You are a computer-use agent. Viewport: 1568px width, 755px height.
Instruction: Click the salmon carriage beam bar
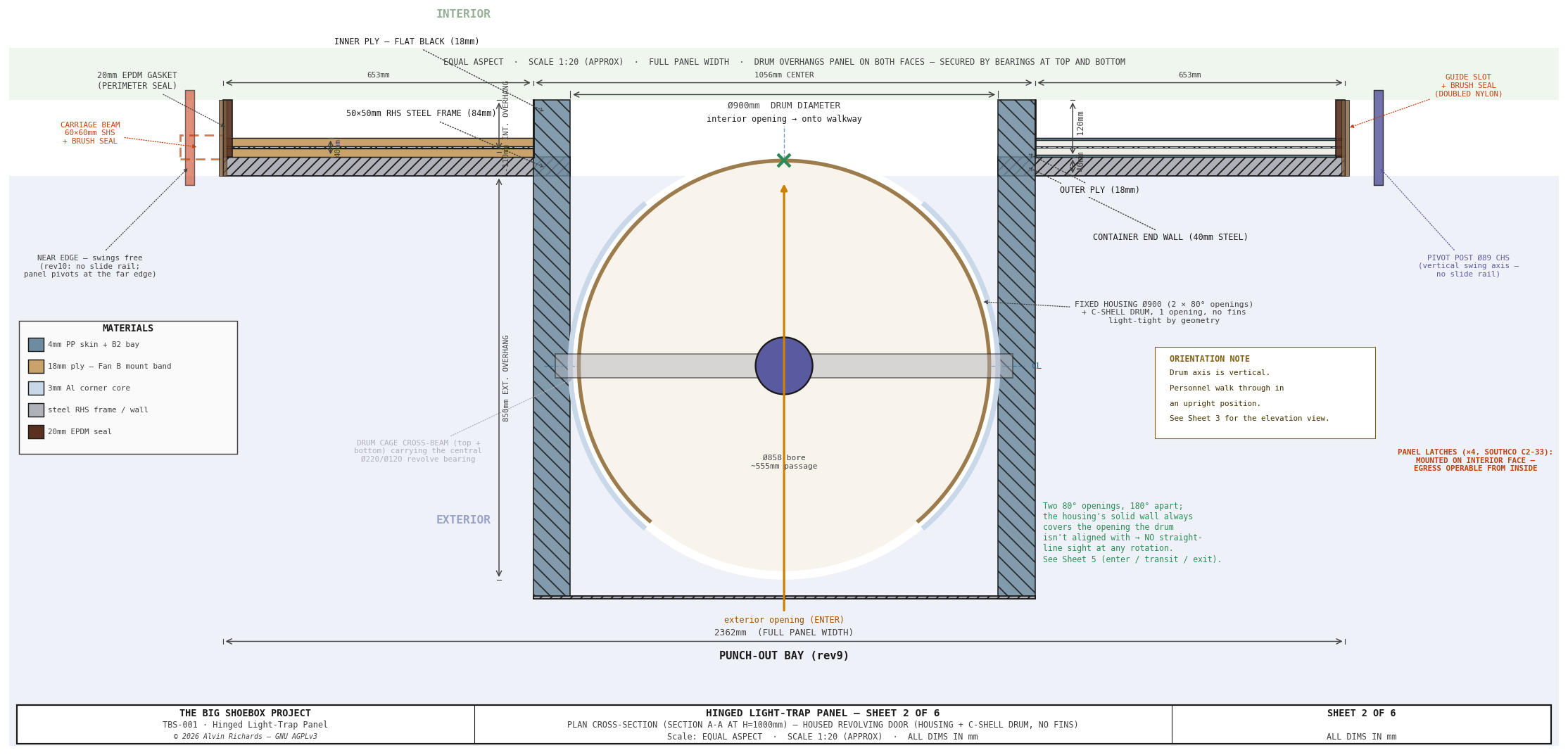pos(190,138)
